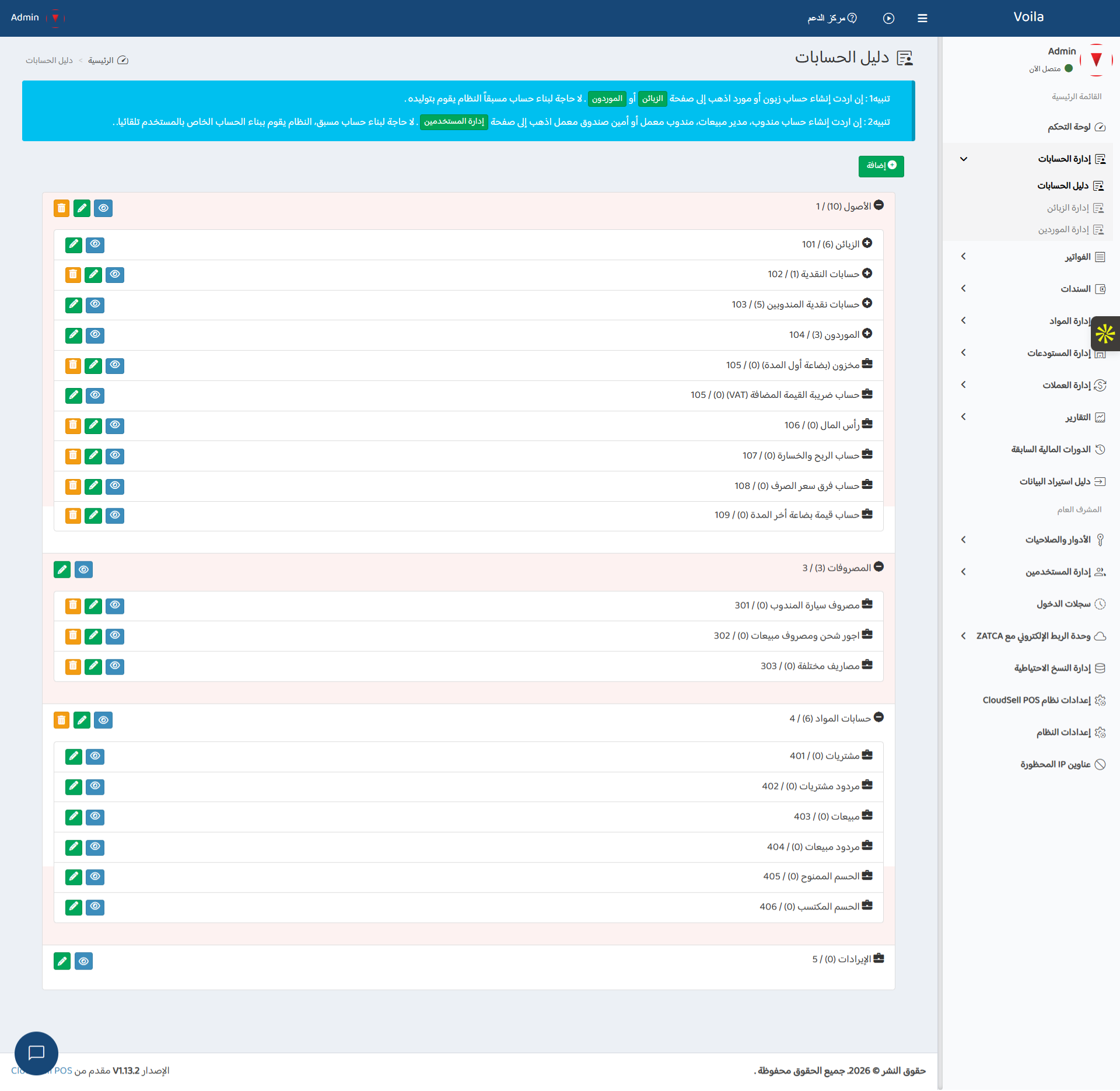Edit حساب ضريبة القيمة المضافة VAT account

click(73, 396)
